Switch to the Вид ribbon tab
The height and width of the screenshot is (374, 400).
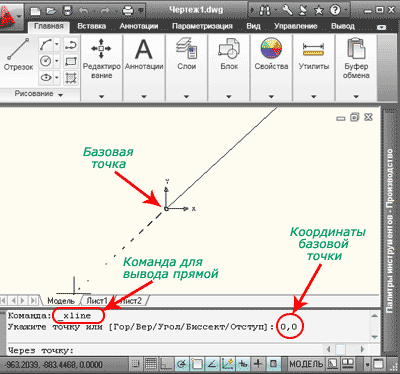pyautogui.click(x=253, y=26)
